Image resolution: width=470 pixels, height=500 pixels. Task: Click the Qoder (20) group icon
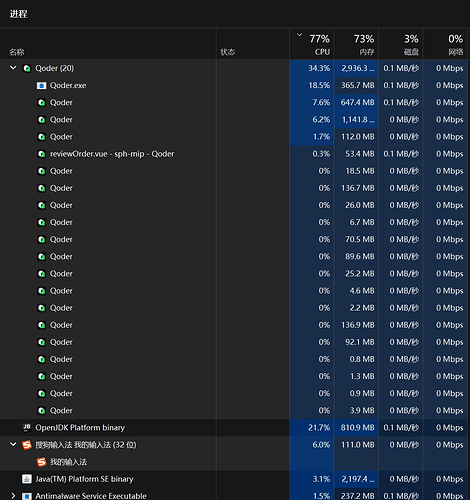pos(27,68)
